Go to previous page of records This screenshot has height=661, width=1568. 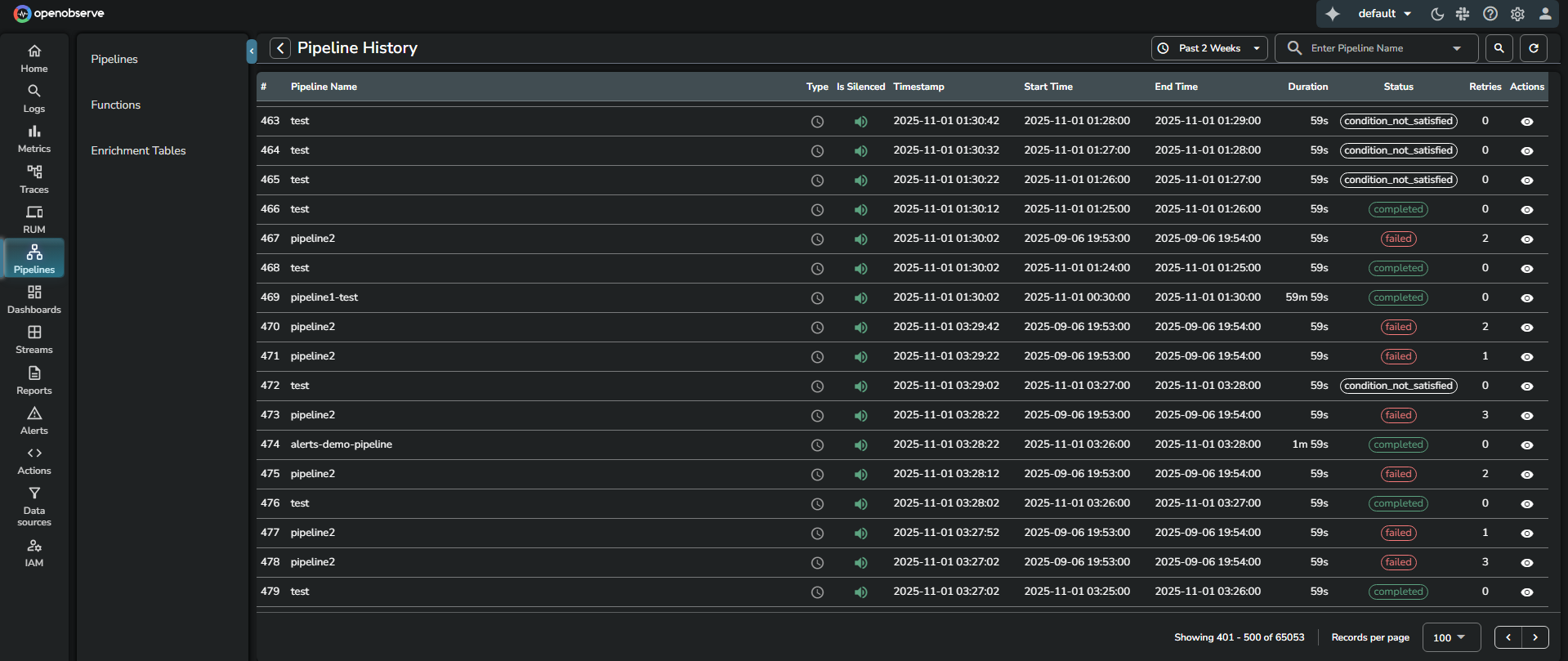click(1508, 637)
